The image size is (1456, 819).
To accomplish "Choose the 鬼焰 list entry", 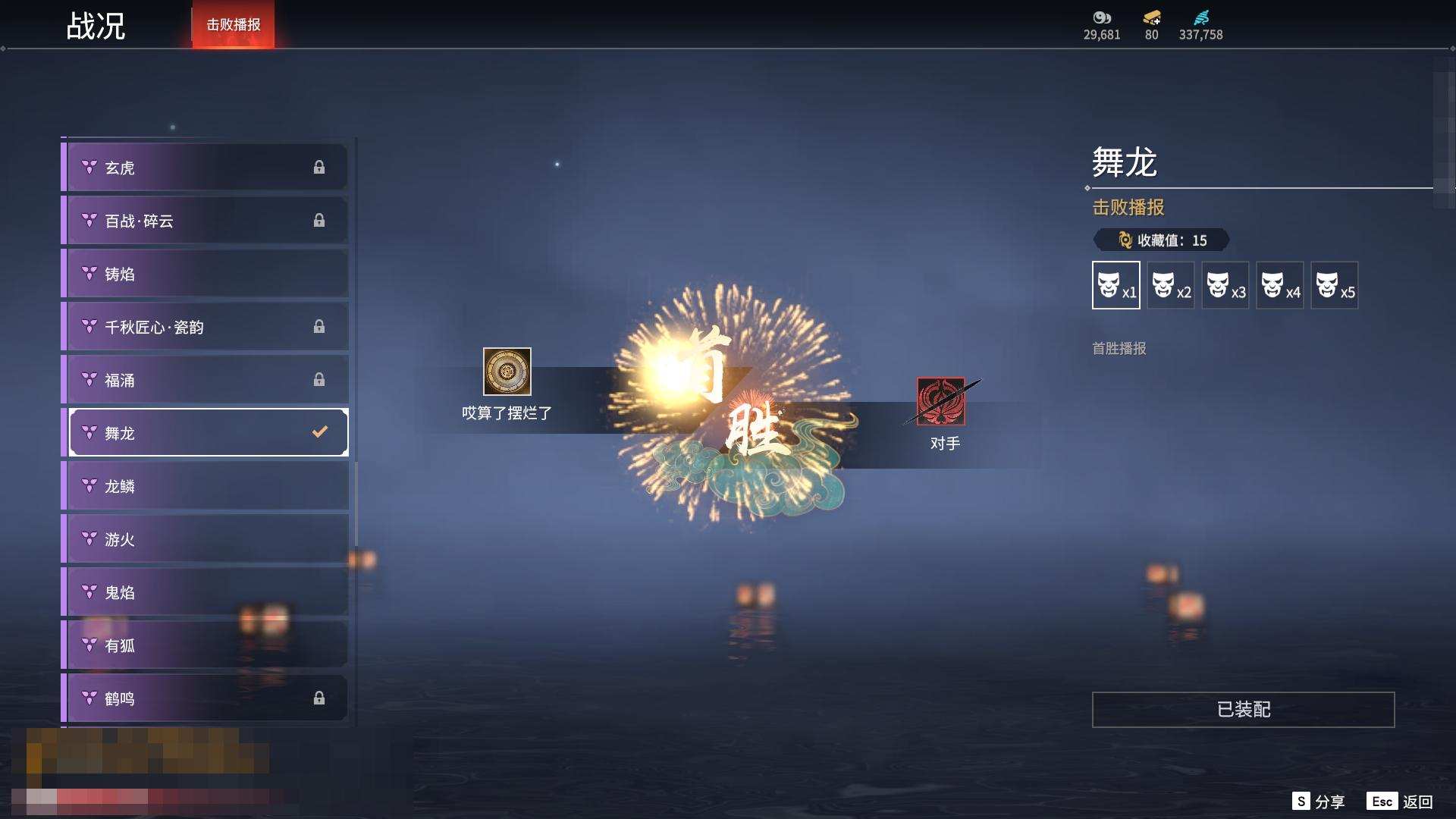I will [205, 592].
